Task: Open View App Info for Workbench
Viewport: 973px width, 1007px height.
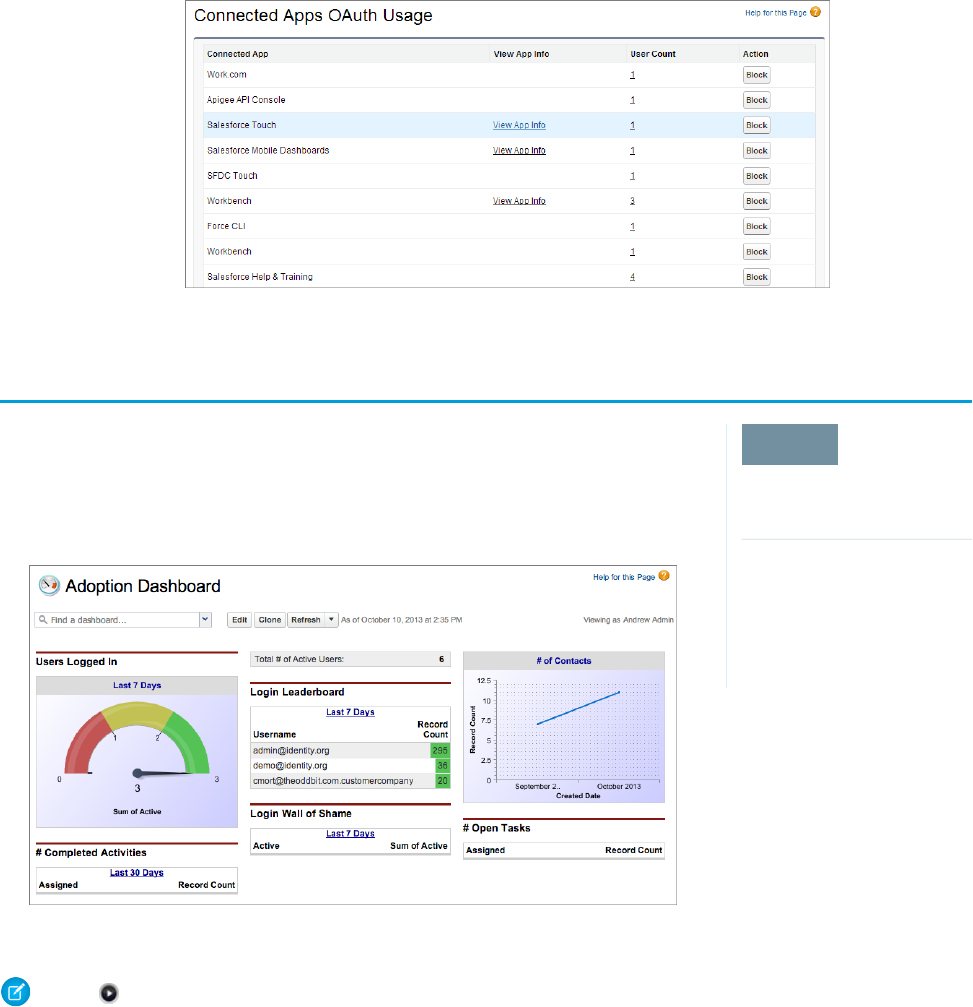Action: (519, 201)
